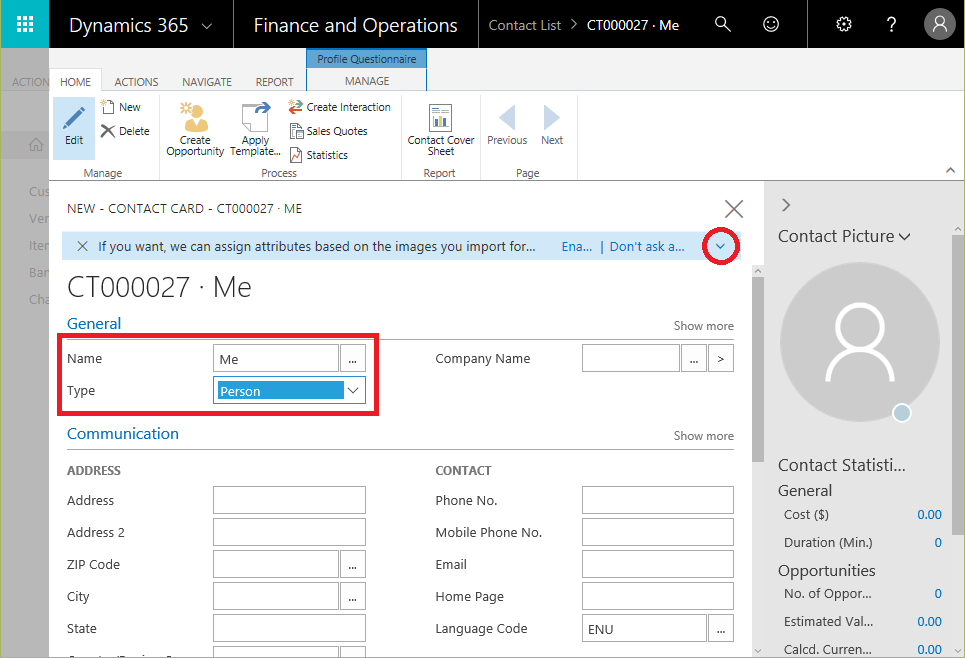Create a New contact
965x658 pixels.
[121, 107]
